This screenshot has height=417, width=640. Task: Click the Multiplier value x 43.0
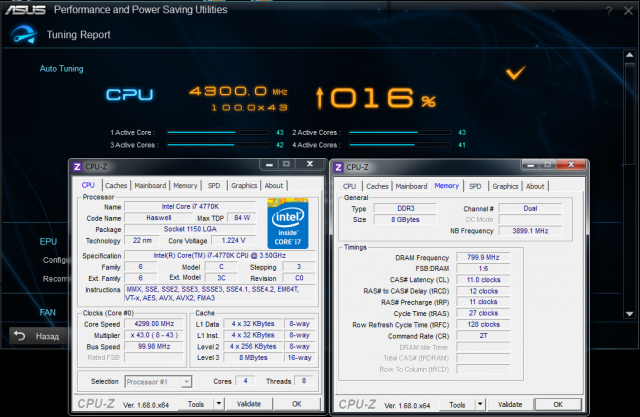154,335
